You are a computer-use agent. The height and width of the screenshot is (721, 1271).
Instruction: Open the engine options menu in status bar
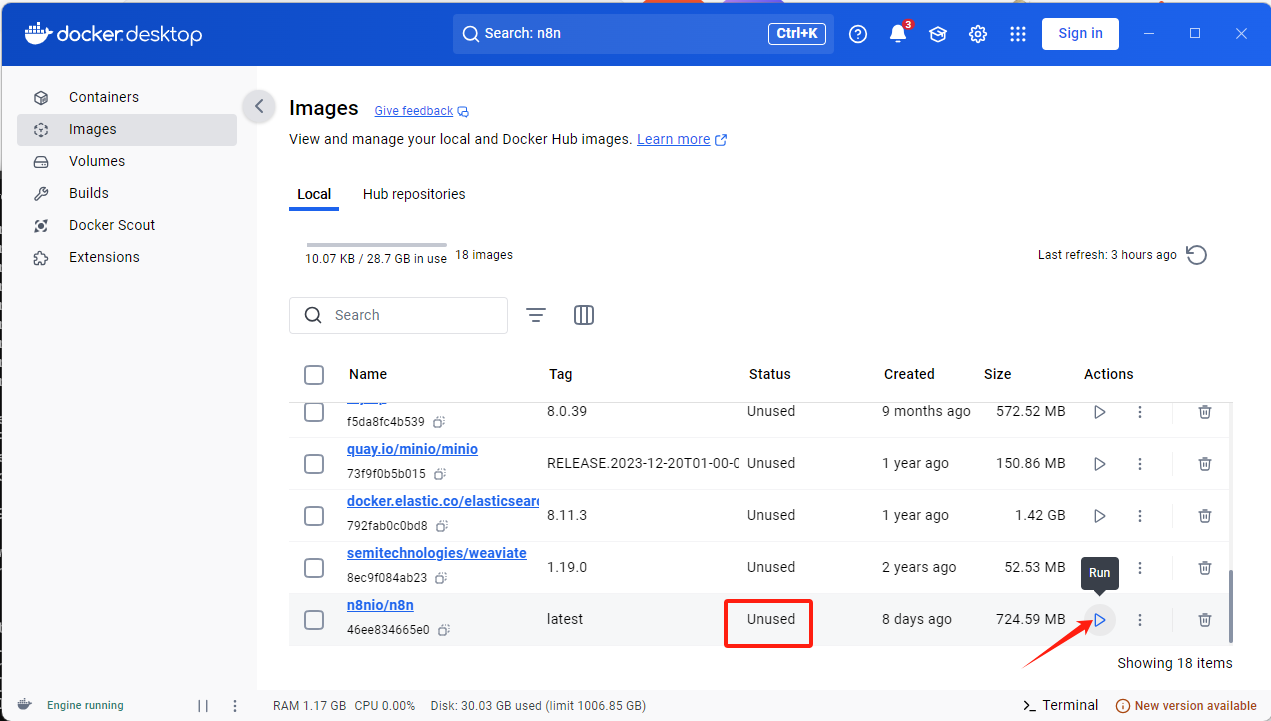235,705
